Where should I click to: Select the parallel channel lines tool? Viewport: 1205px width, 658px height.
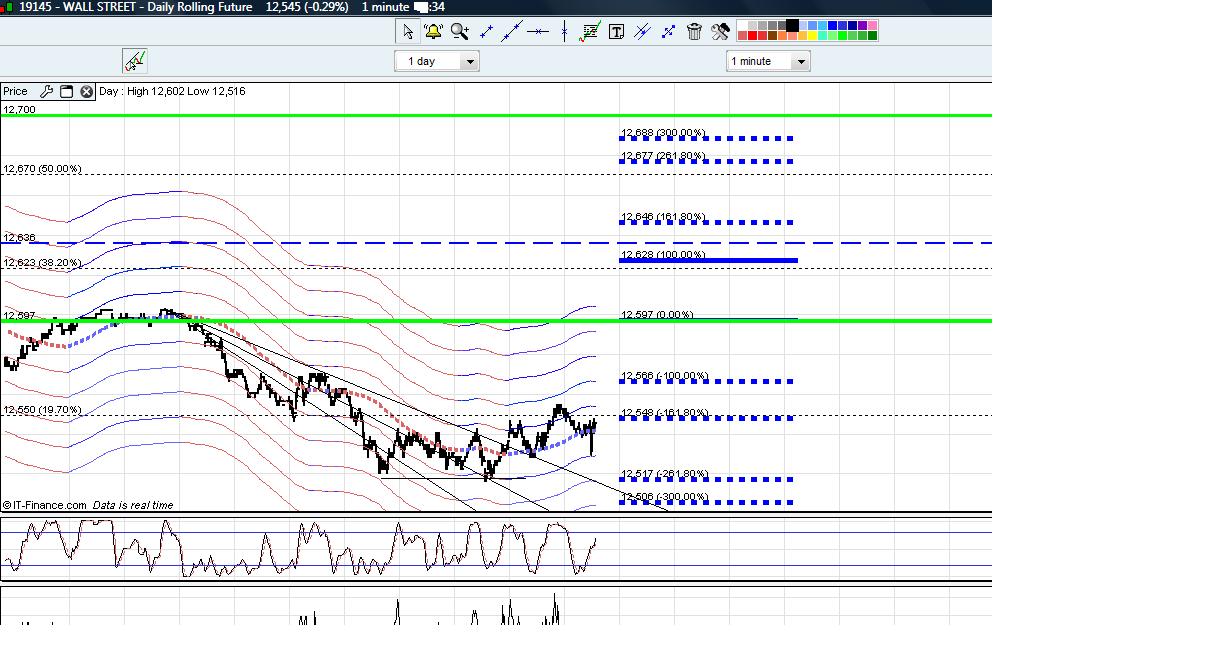tap(642, 32)
